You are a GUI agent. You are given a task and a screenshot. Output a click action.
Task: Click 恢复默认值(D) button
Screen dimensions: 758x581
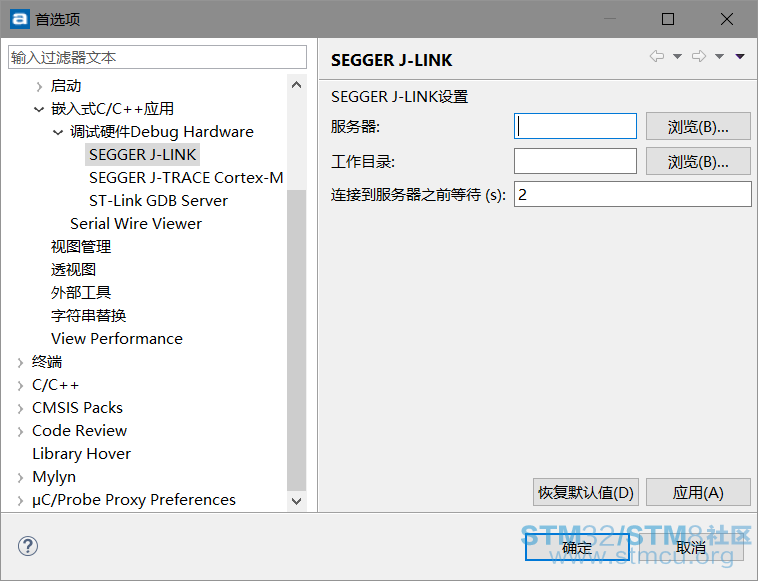point(586,493)
